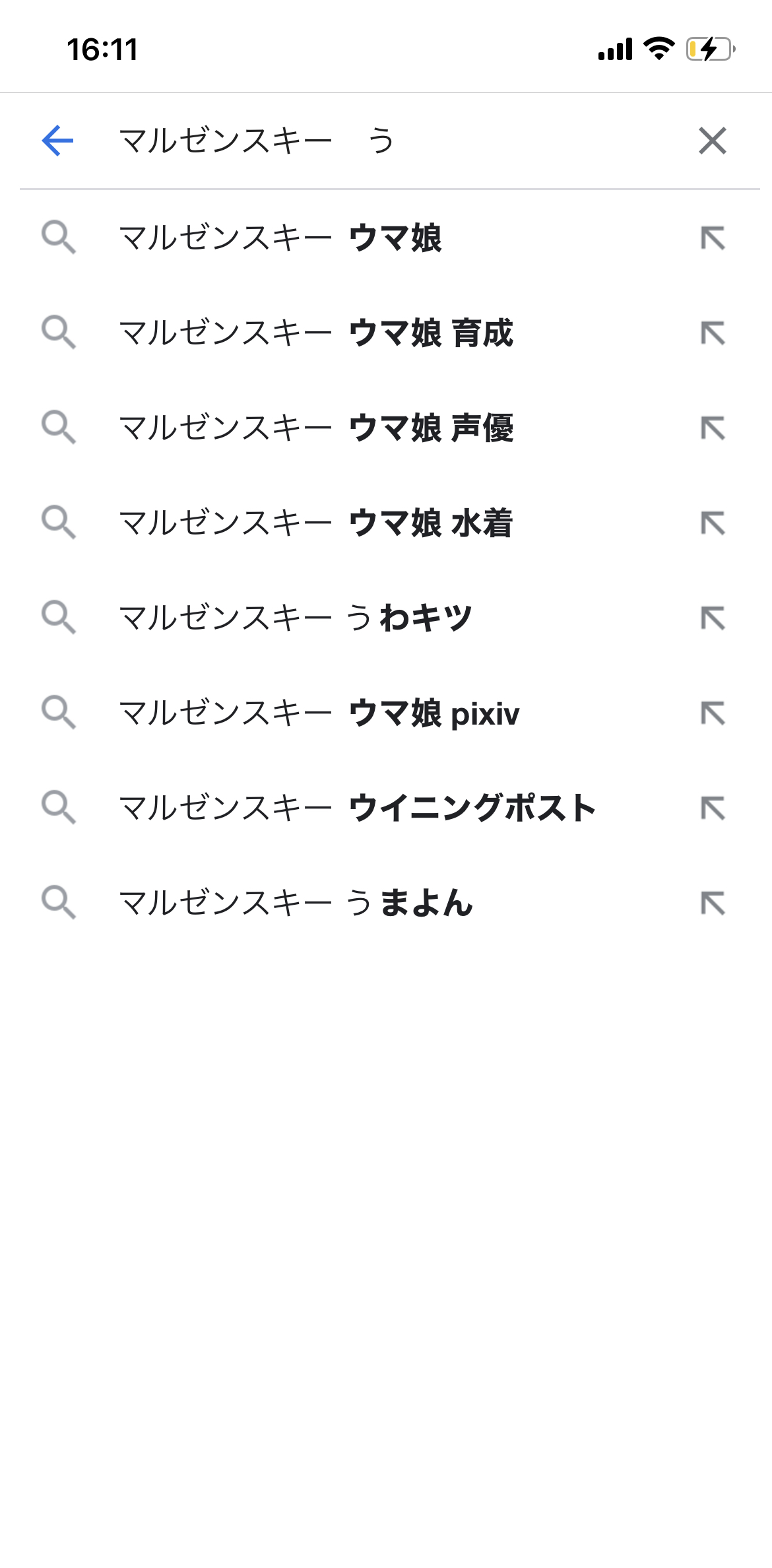Tap magnifier icon beside ウマ娘 育成

click(x=59, y=332)
